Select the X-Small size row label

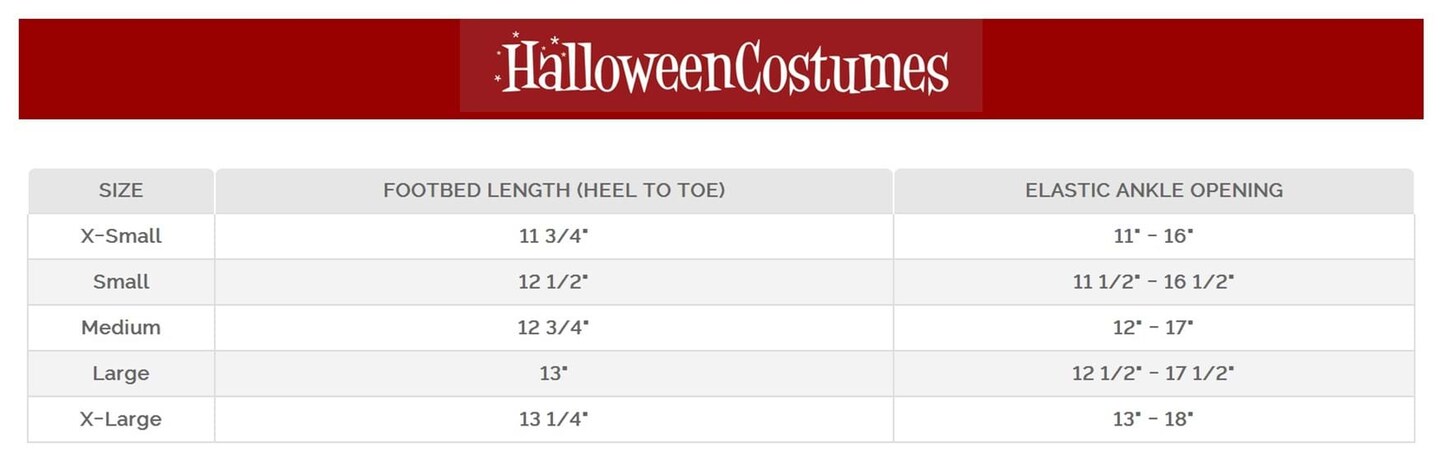click(x=121, y=237)
